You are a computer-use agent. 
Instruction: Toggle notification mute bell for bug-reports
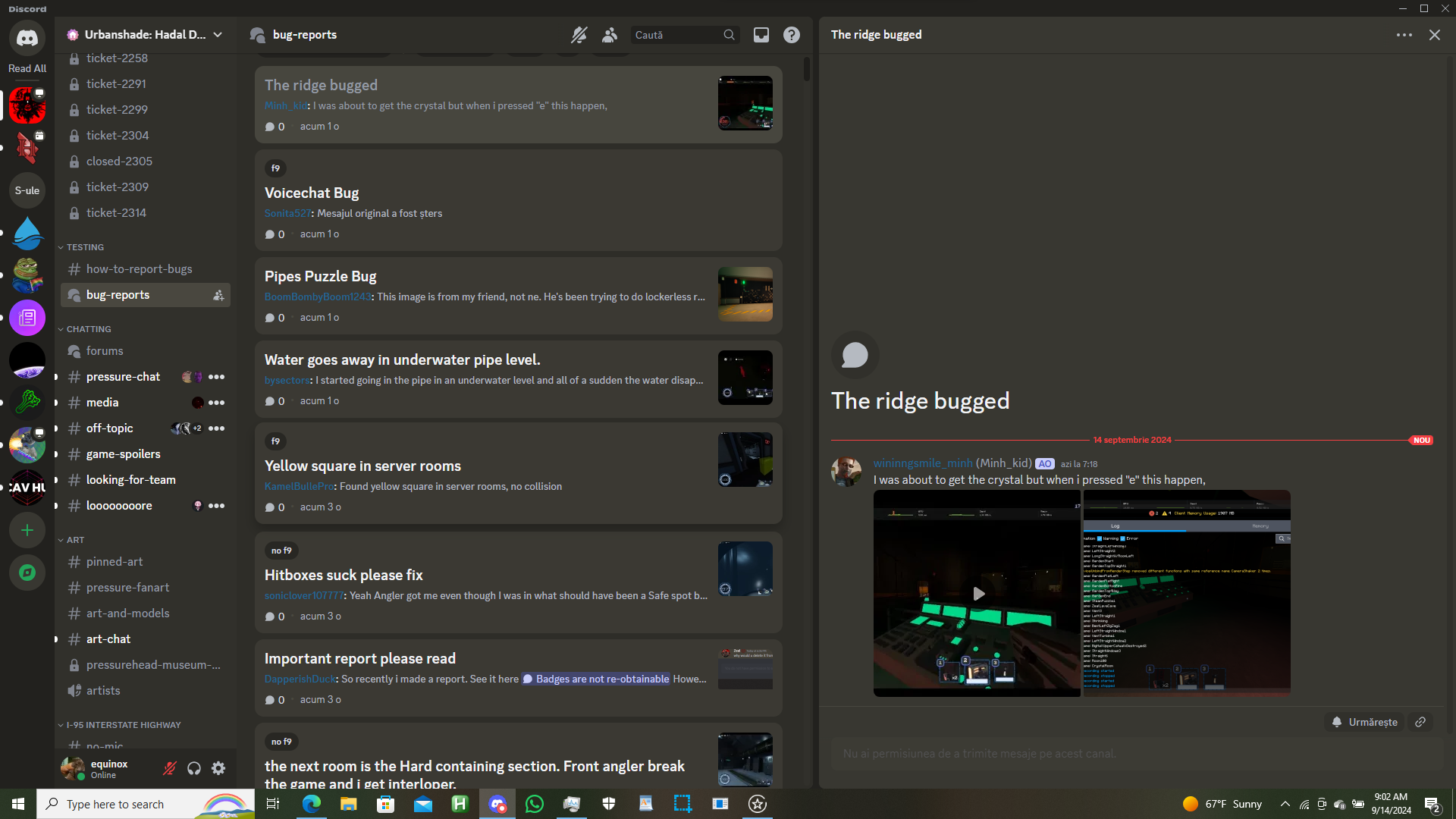(579, 35)
